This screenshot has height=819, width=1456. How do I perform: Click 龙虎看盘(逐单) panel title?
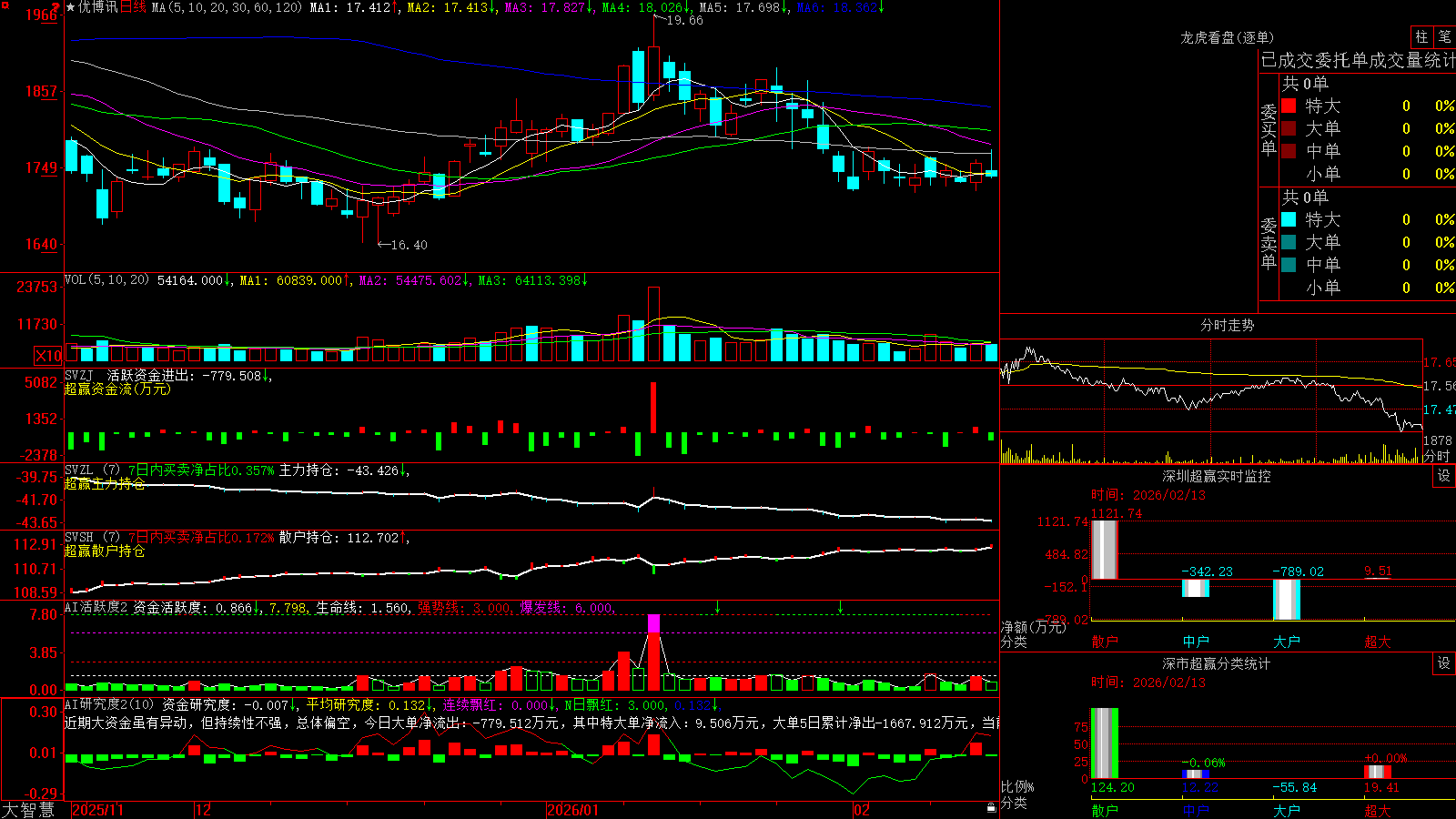(1227, 37)
